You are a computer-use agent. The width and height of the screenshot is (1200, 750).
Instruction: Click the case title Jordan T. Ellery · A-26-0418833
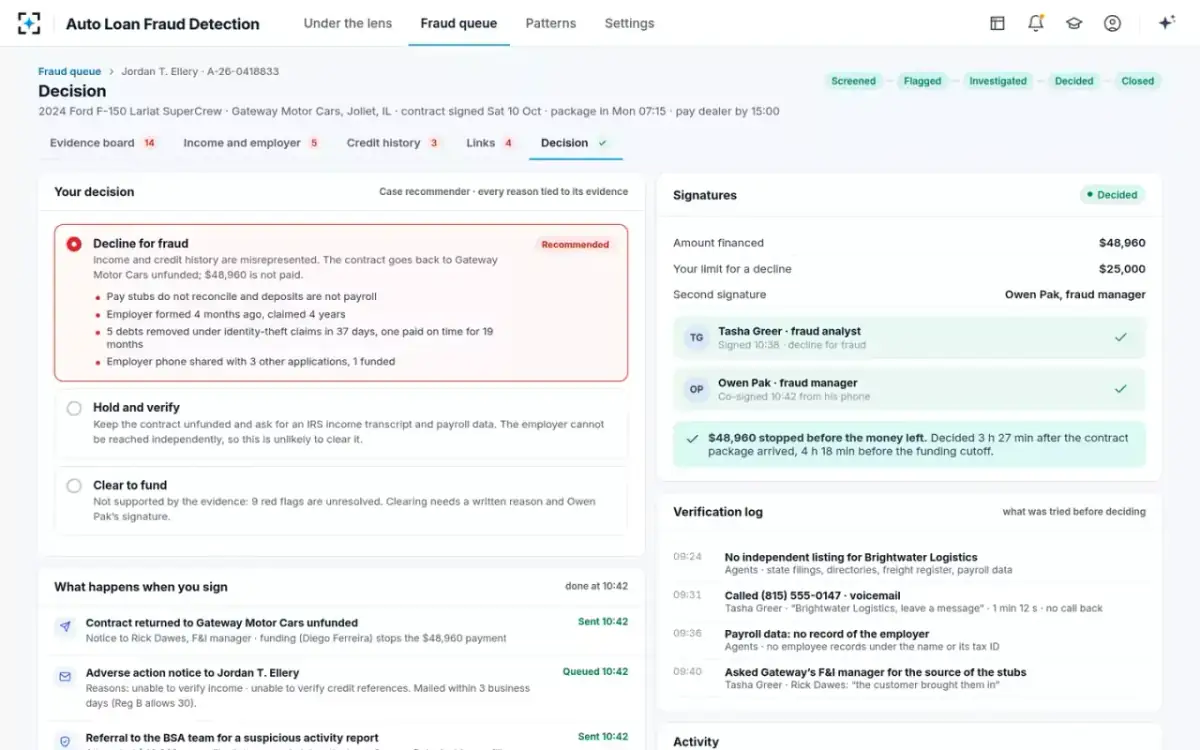click(x=200, y=72)
